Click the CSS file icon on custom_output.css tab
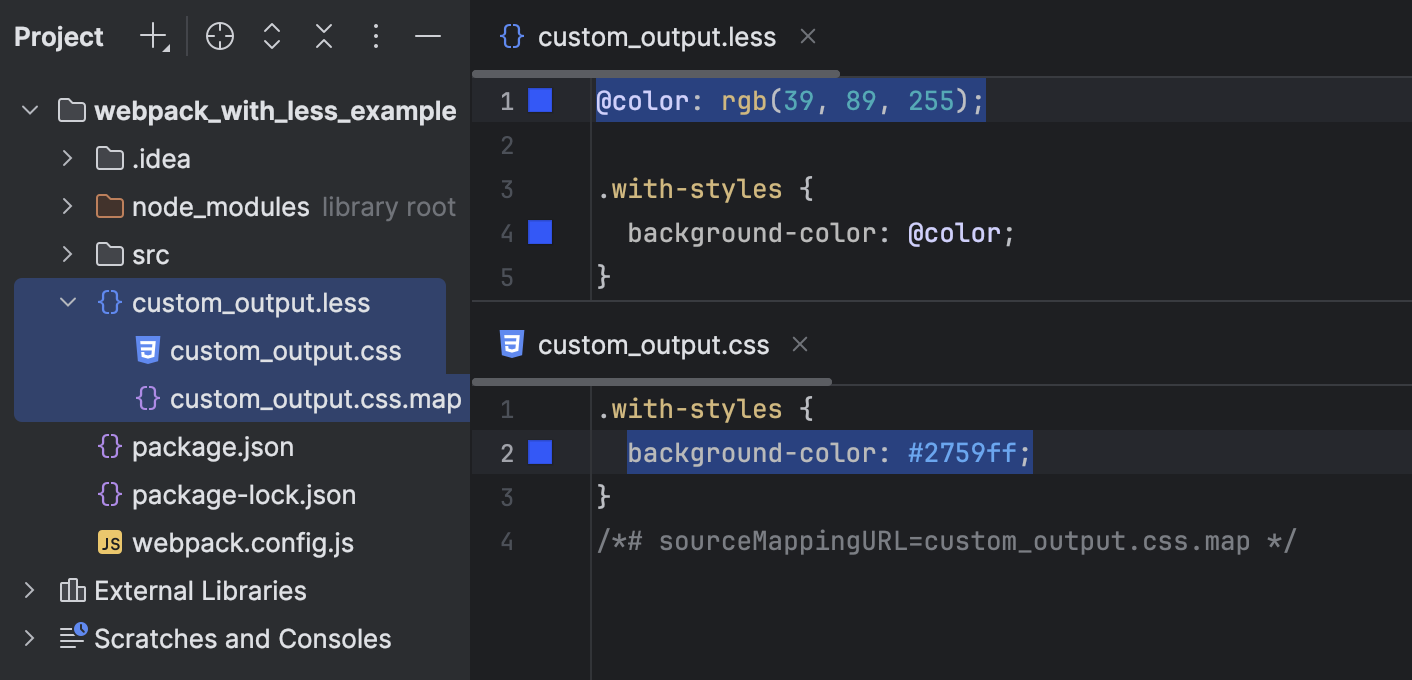The width and height of the screenshot is (1412, 680). tap(511, 344)
